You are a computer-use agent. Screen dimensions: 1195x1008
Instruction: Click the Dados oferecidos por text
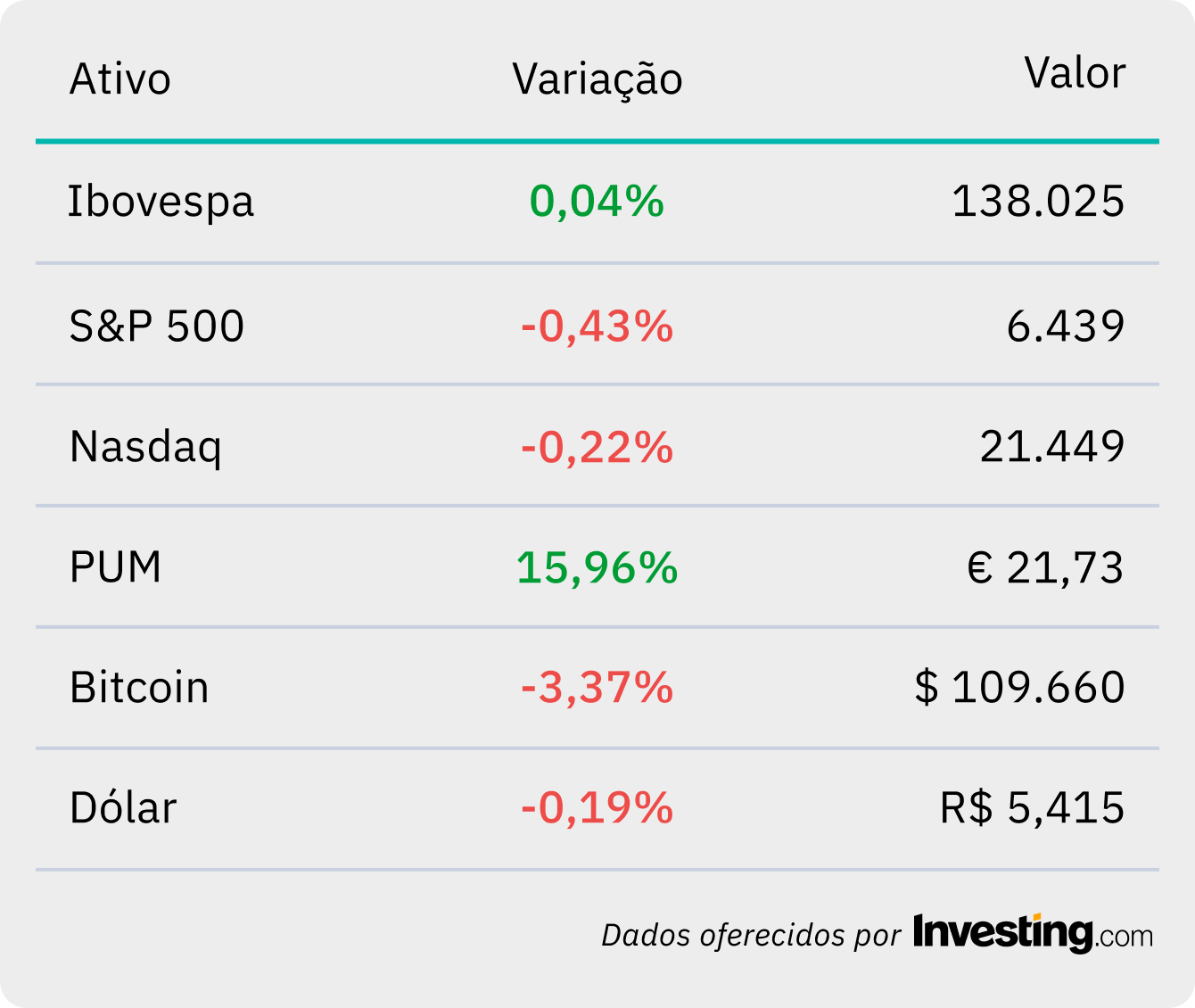coord(751,935)
